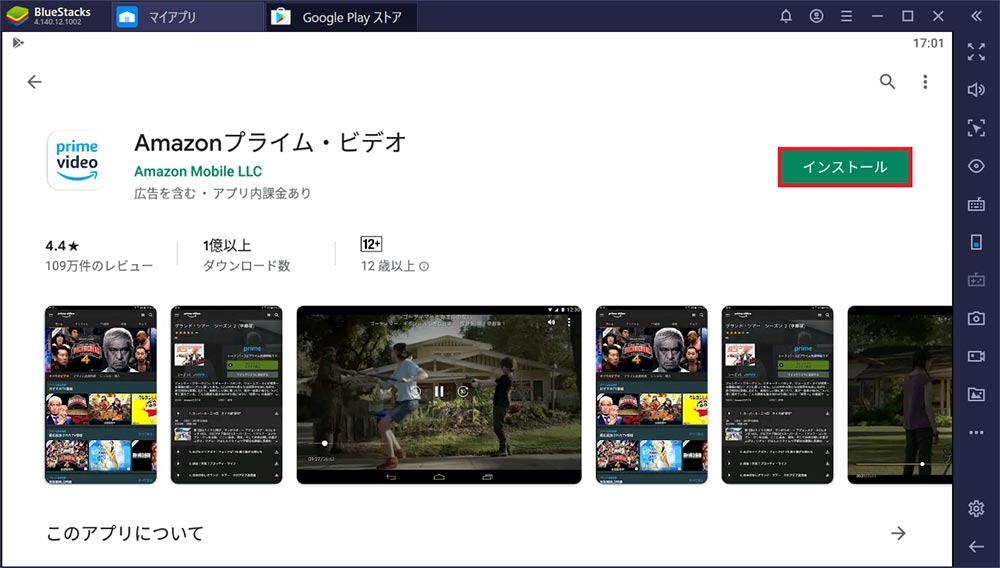Open the partially visible last screenshot

[x=900, y=395]
